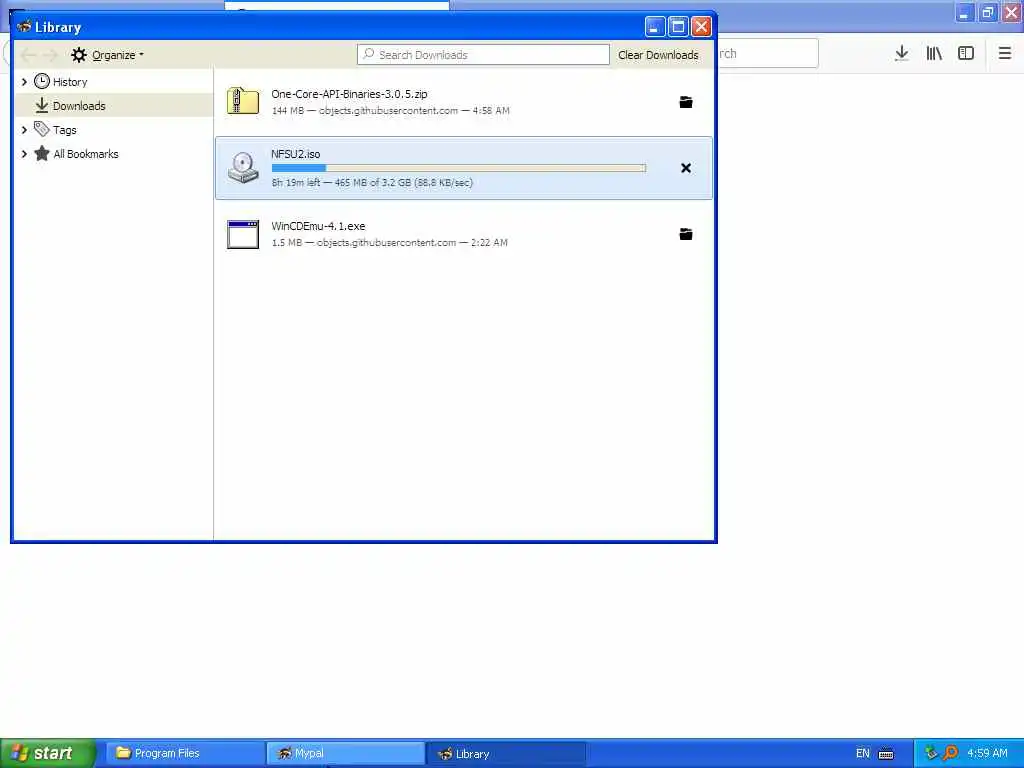Select History in the sidebar

[x=70, y=82]
